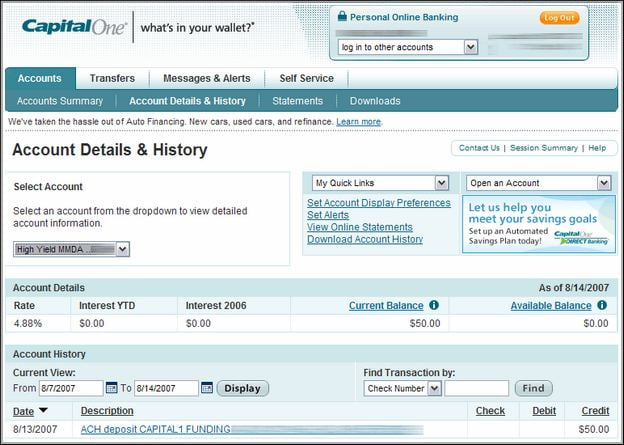624x445 pixels.
Task: Click the Available Balance info icon
Action: 602,305
